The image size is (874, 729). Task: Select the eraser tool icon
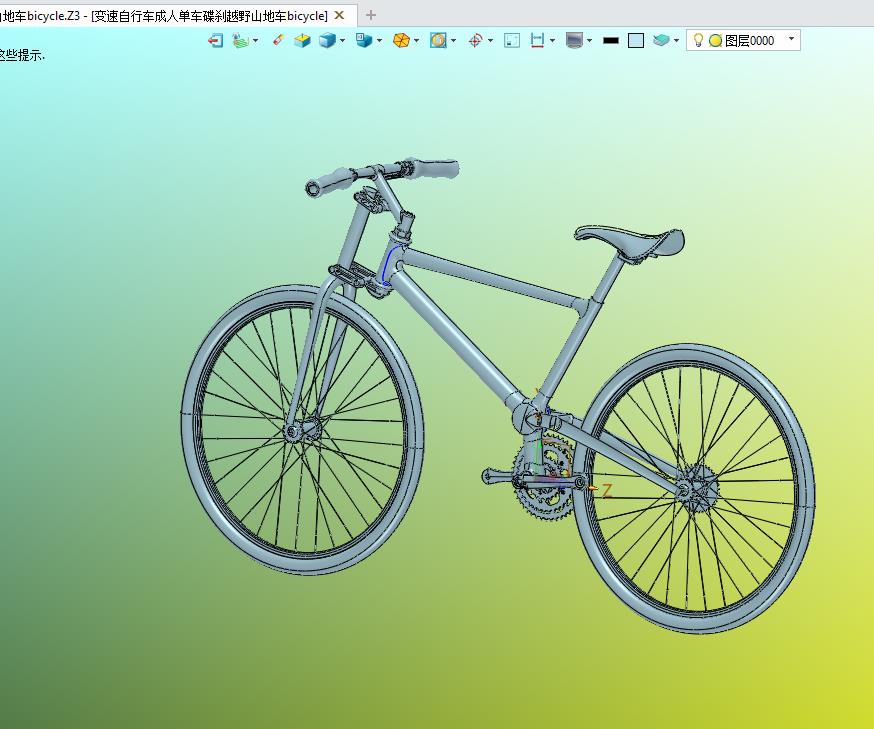click(x=278, y=40)
